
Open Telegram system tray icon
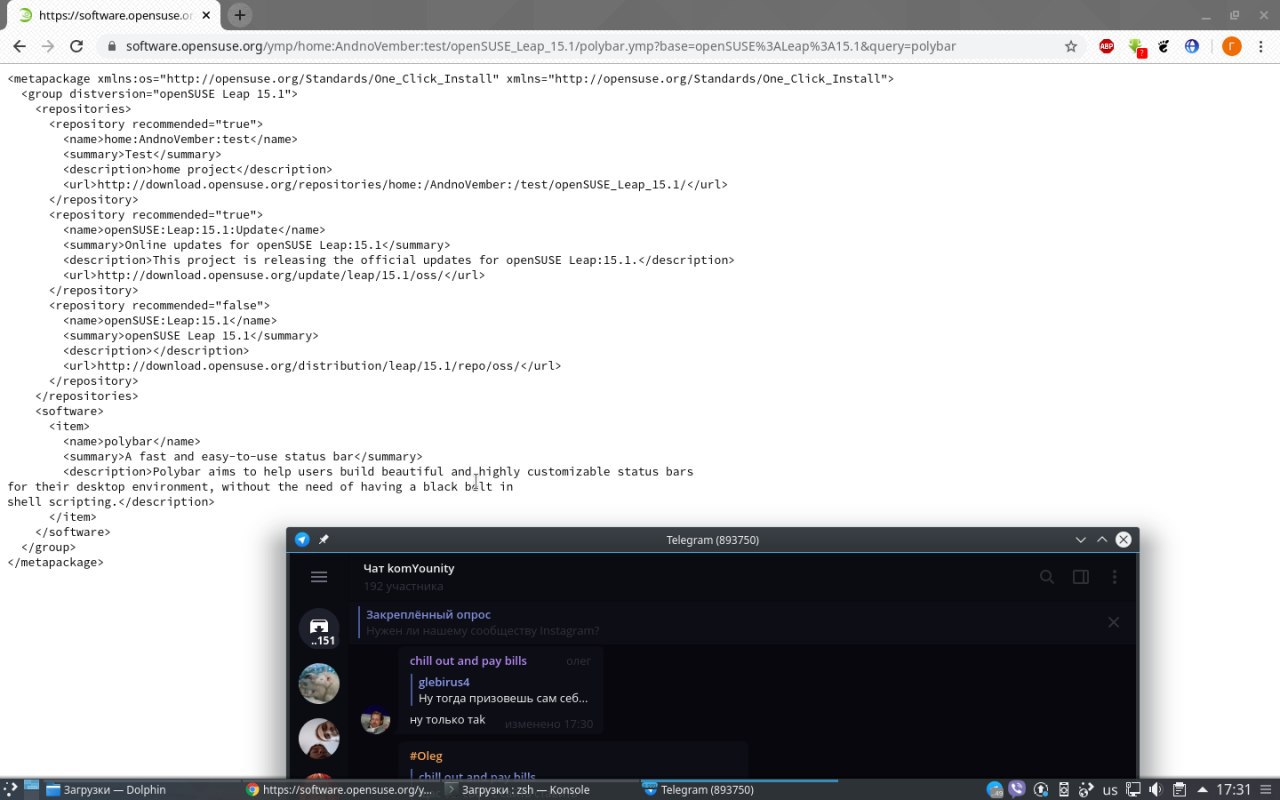tap(995, 789)
